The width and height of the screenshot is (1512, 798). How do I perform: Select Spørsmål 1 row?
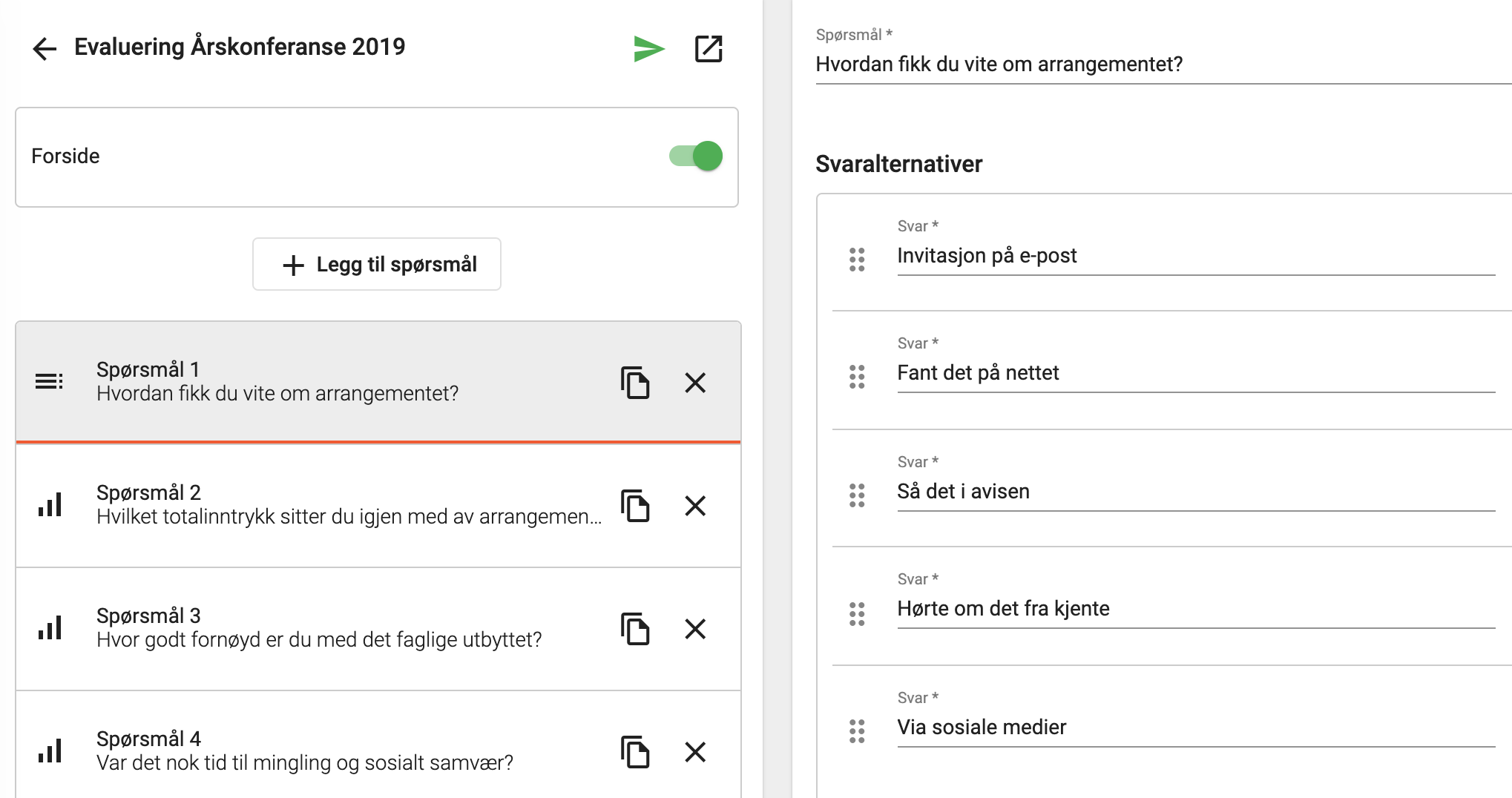(378, 382)
